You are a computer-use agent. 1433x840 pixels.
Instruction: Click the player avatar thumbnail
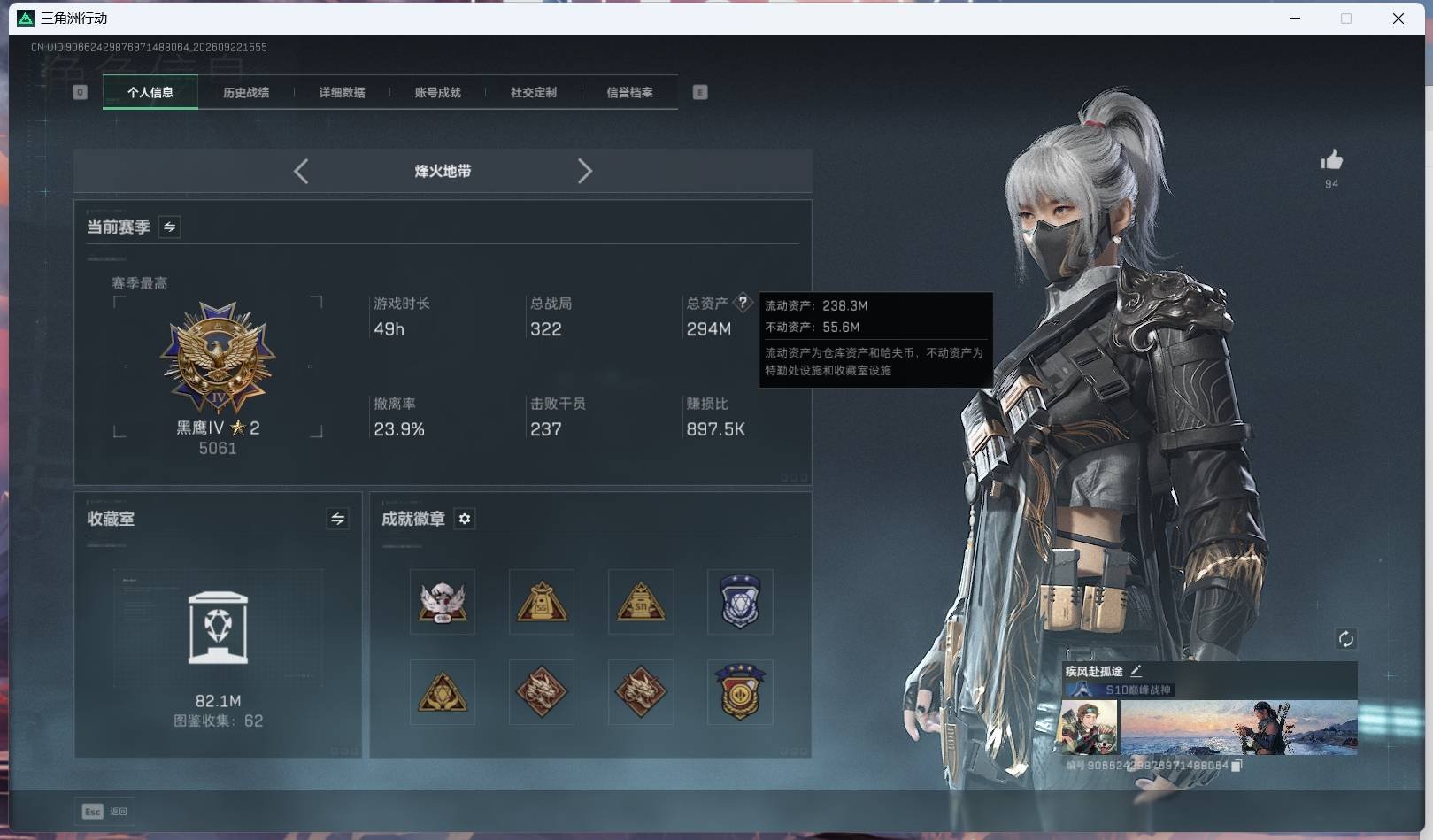tap(1089, 728)
